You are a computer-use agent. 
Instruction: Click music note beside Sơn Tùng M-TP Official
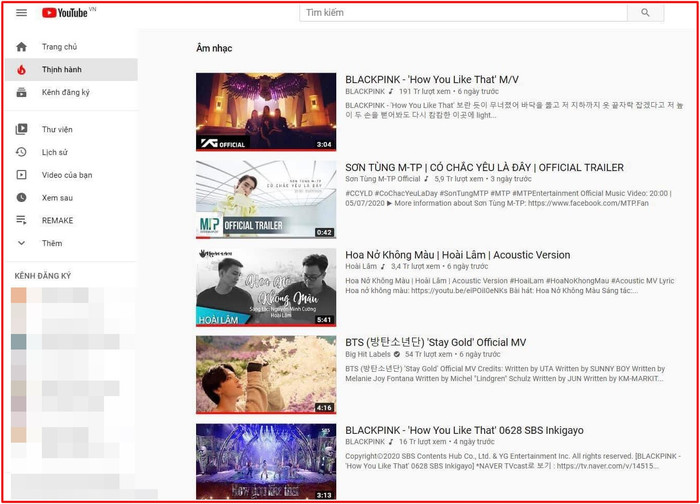point(426,179)
